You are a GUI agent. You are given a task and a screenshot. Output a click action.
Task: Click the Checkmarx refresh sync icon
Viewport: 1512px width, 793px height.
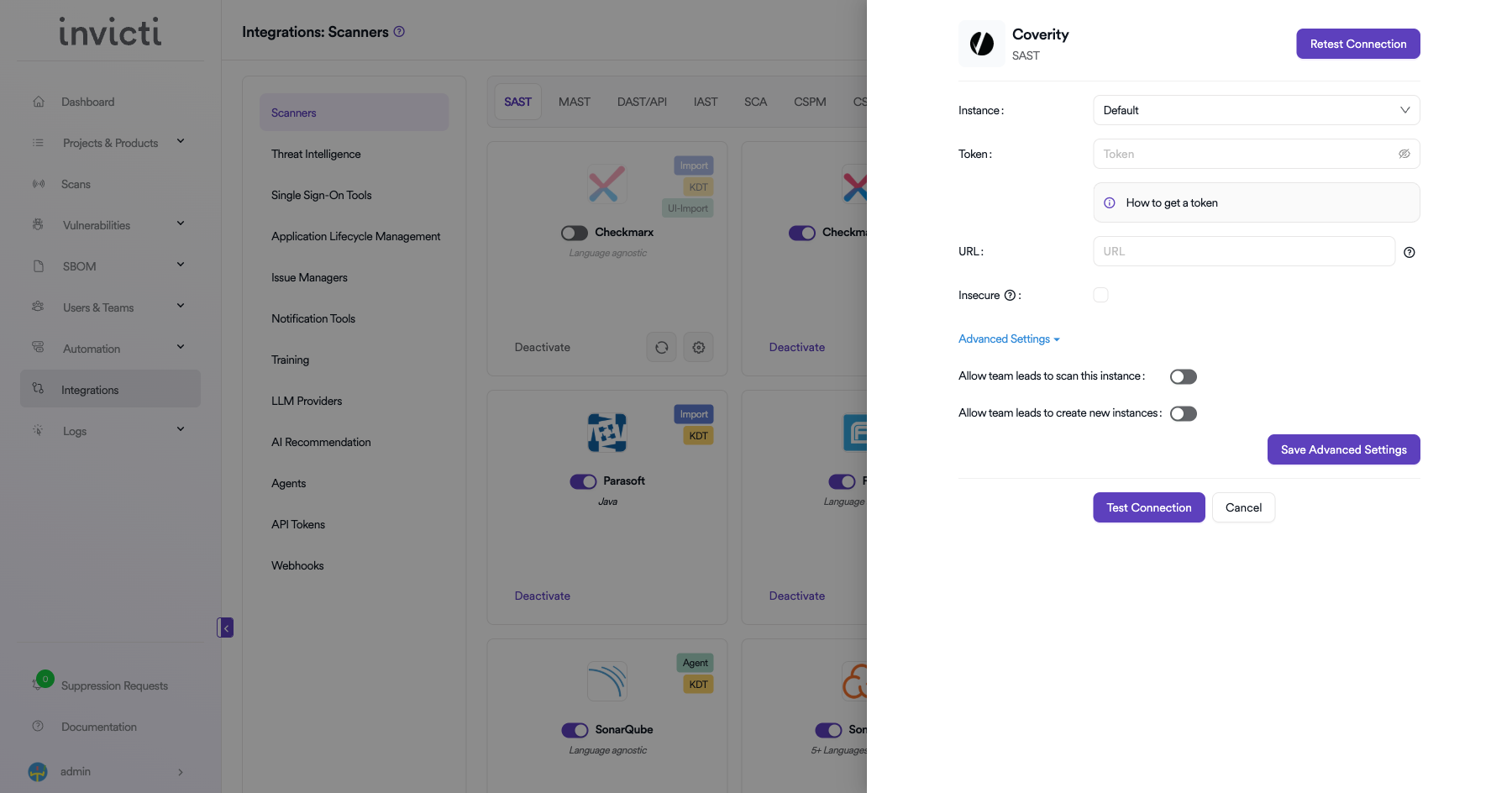tap(662, 348)
